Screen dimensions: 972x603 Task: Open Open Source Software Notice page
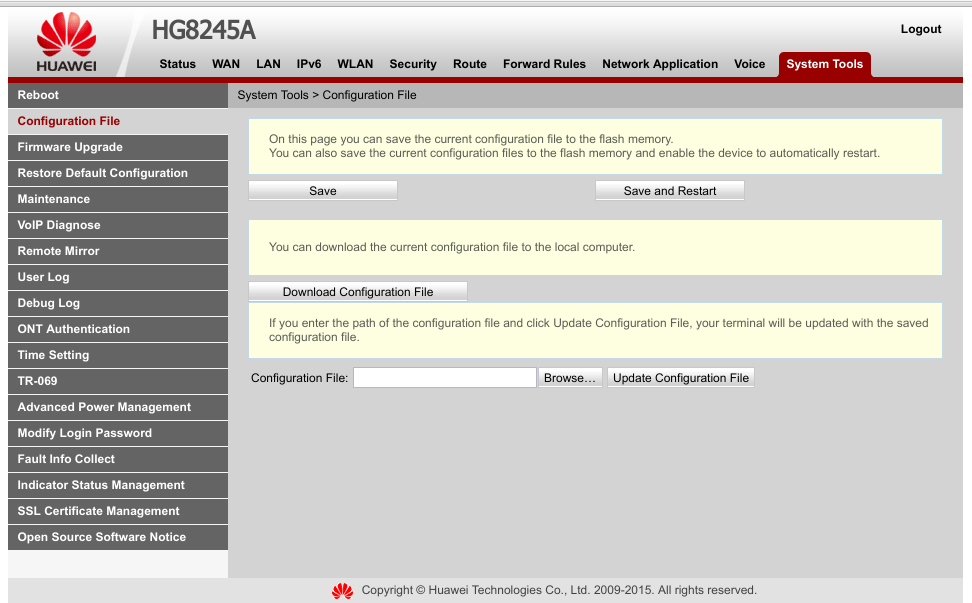point(118,538)
